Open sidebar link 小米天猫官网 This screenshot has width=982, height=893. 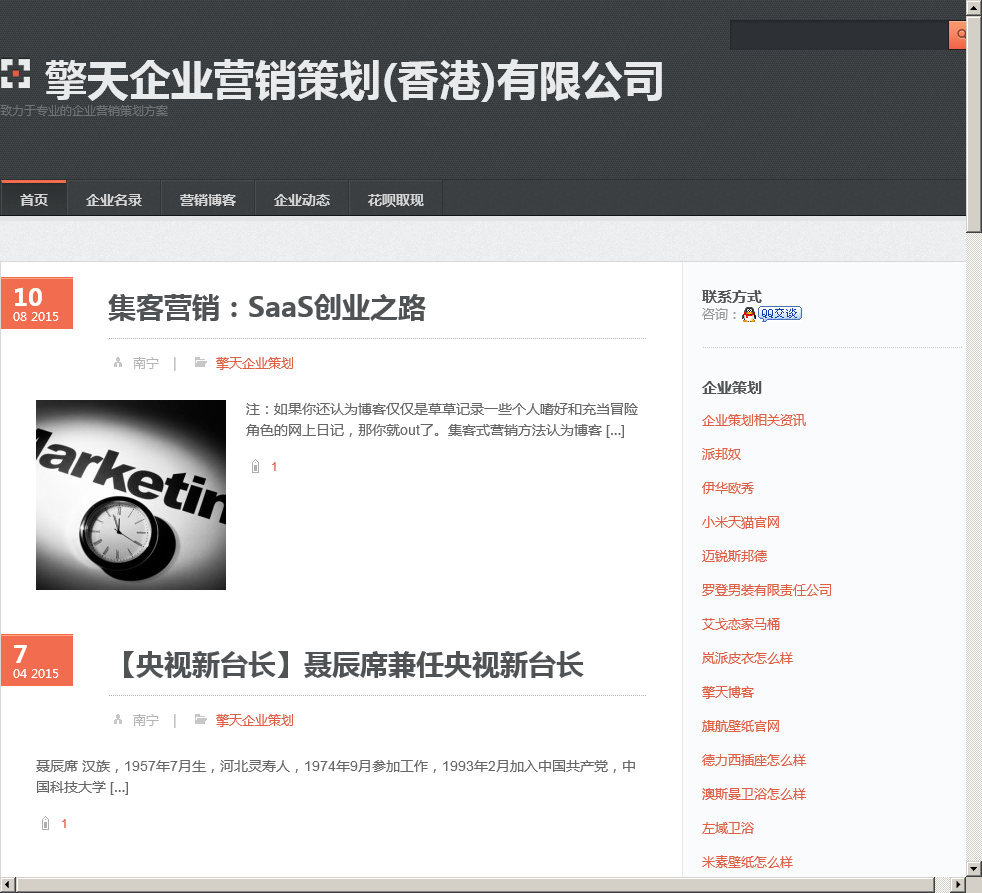tap(740, 522)
